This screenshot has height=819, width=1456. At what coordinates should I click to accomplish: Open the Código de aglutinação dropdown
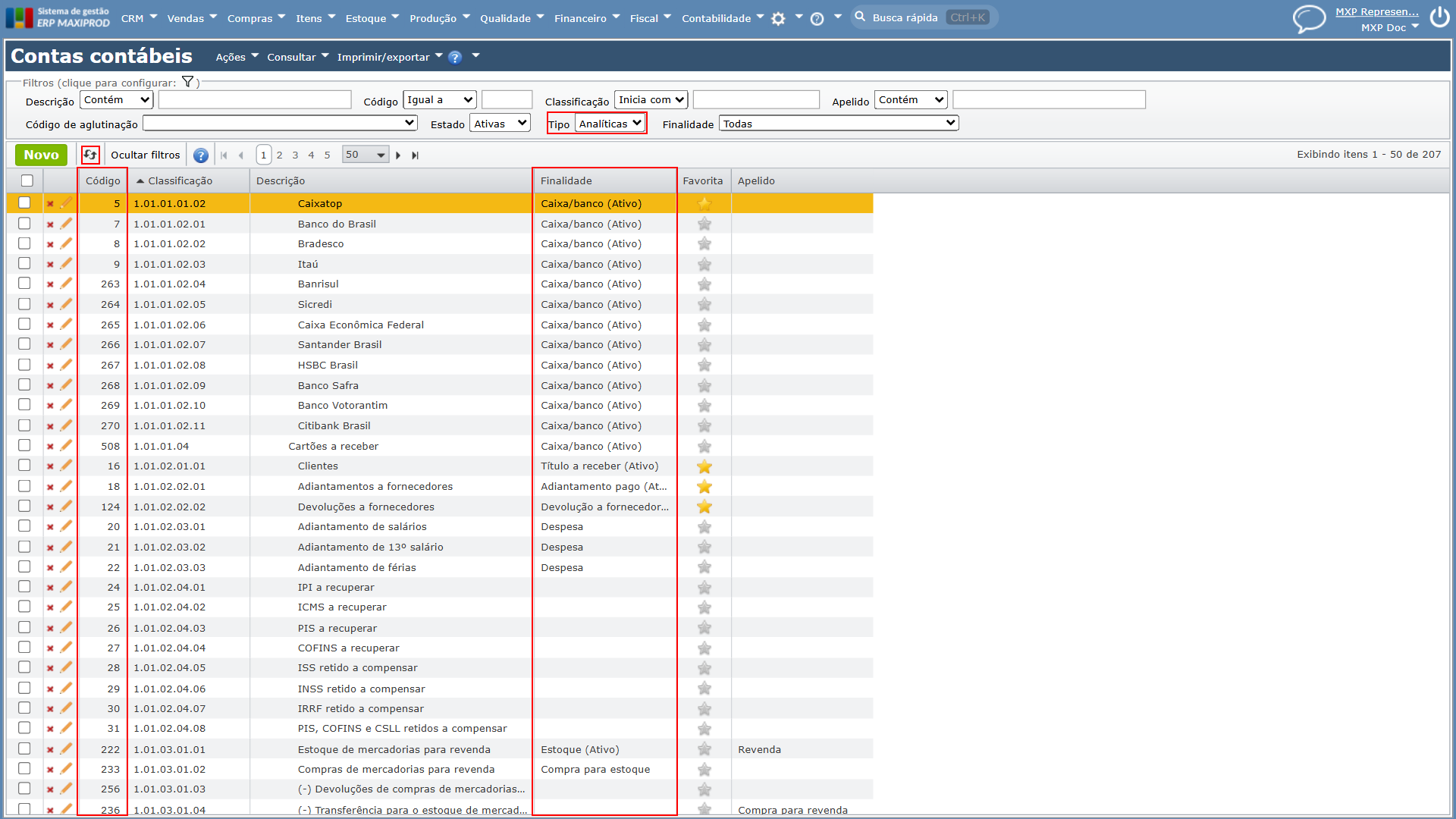pos(280,123)
